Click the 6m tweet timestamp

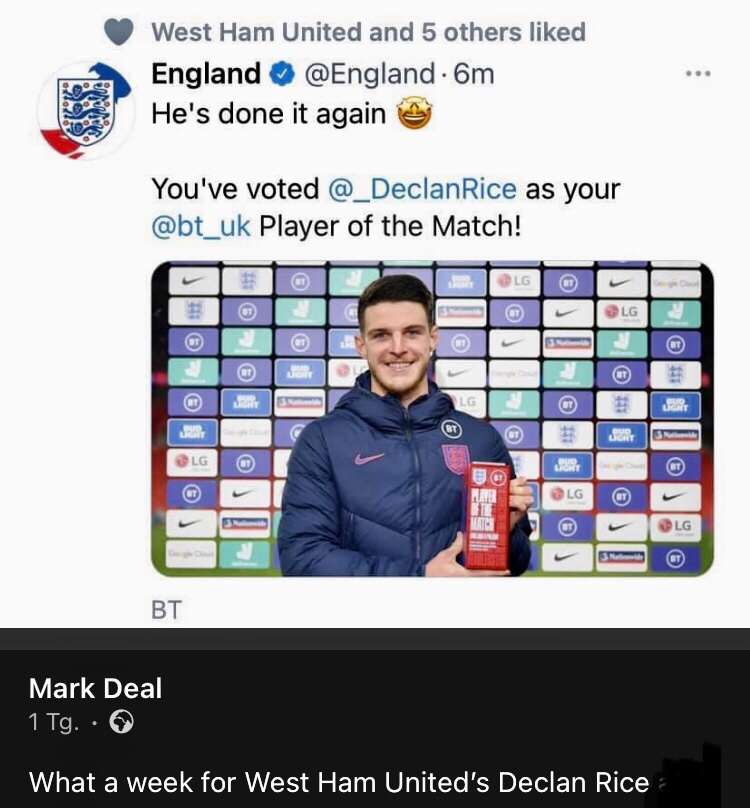pos(474,74)
